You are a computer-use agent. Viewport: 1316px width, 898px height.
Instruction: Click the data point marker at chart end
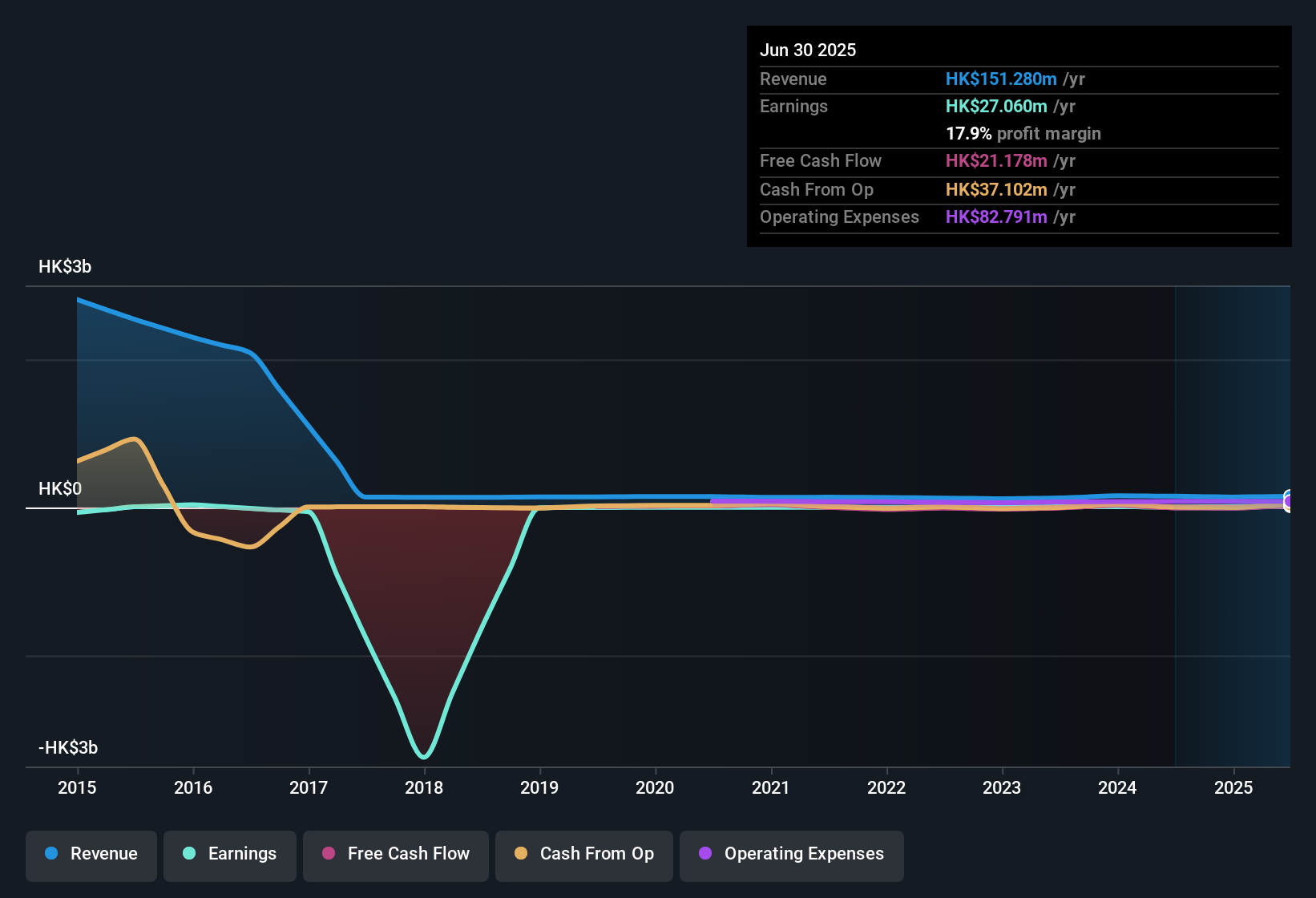point(1288,500)
